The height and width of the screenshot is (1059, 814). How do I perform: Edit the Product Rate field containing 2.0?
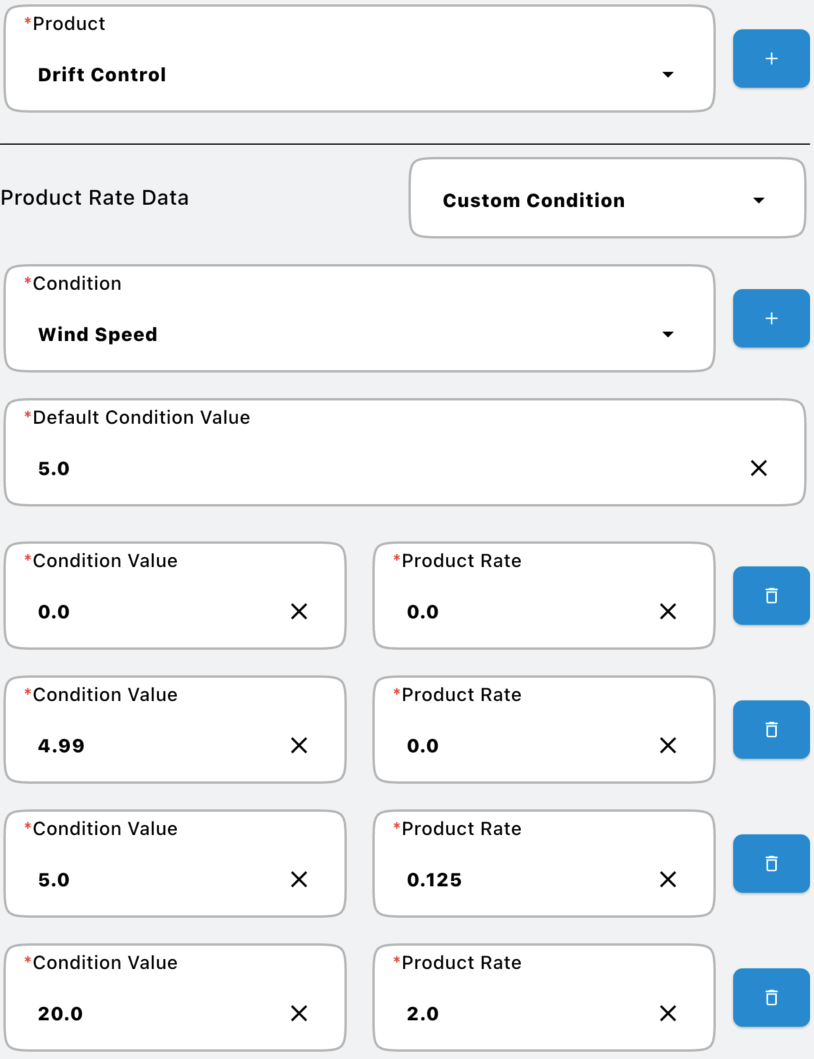[x=520, y=1014]
